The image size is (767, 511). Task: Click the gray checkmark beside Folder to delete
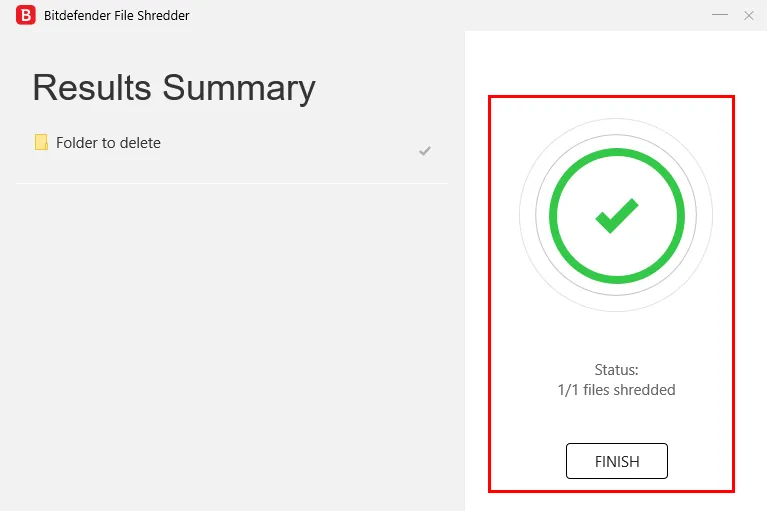[x=425, y=151]
